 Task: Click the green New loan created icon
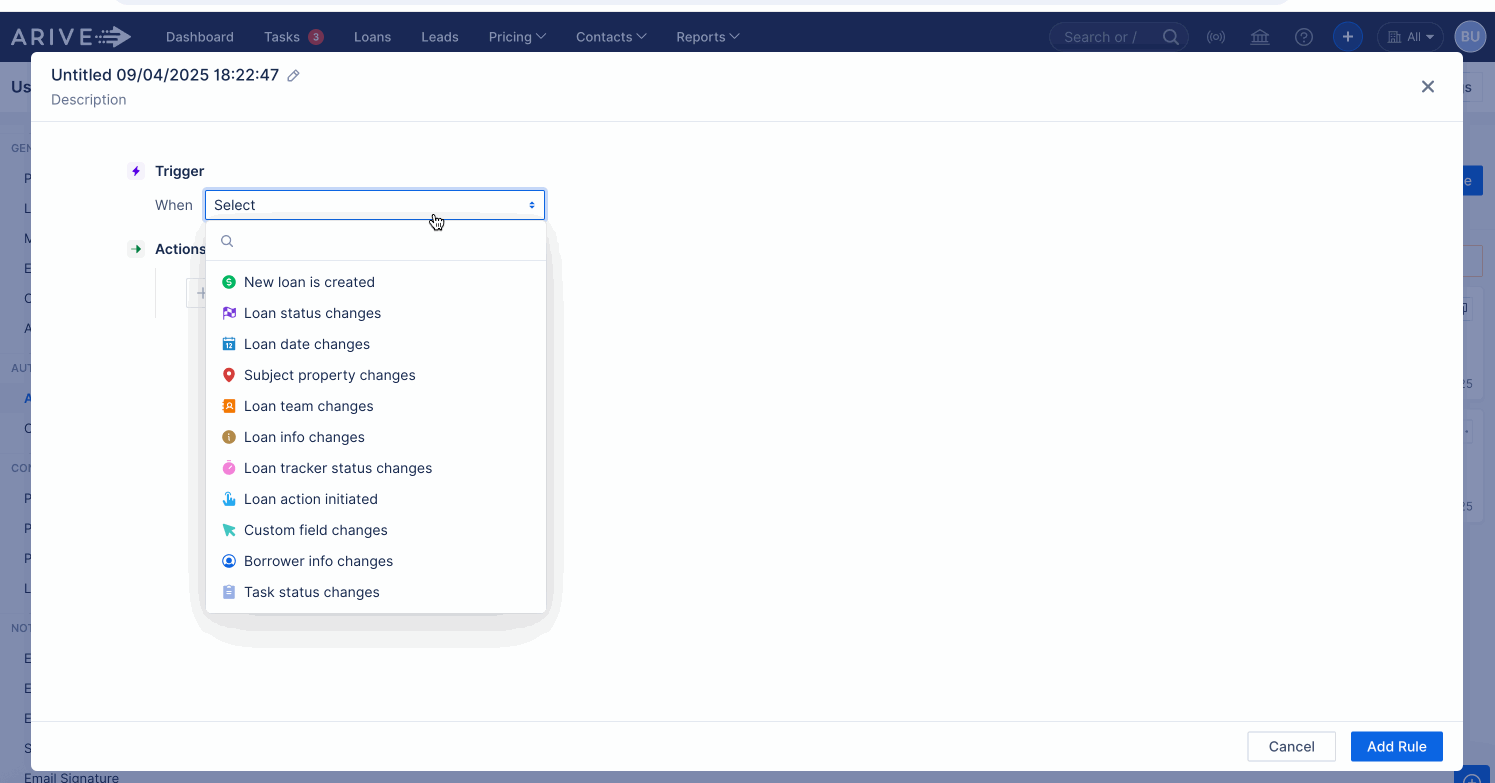(229, 282)
